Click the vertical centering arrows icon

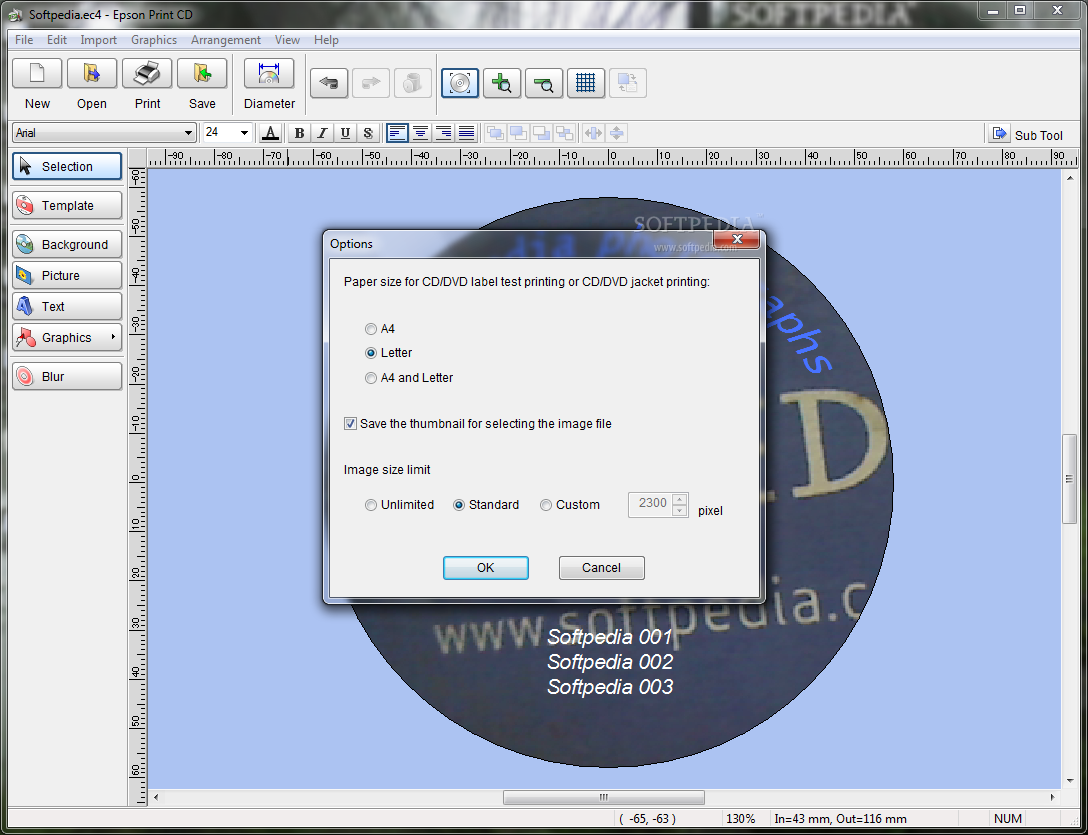click(616, 133)
